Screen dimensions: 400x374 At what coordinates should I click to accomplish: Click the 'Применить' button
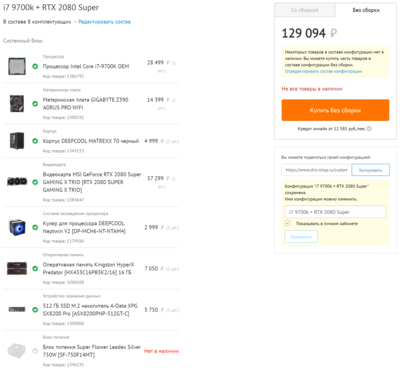(x=301, y=237)
